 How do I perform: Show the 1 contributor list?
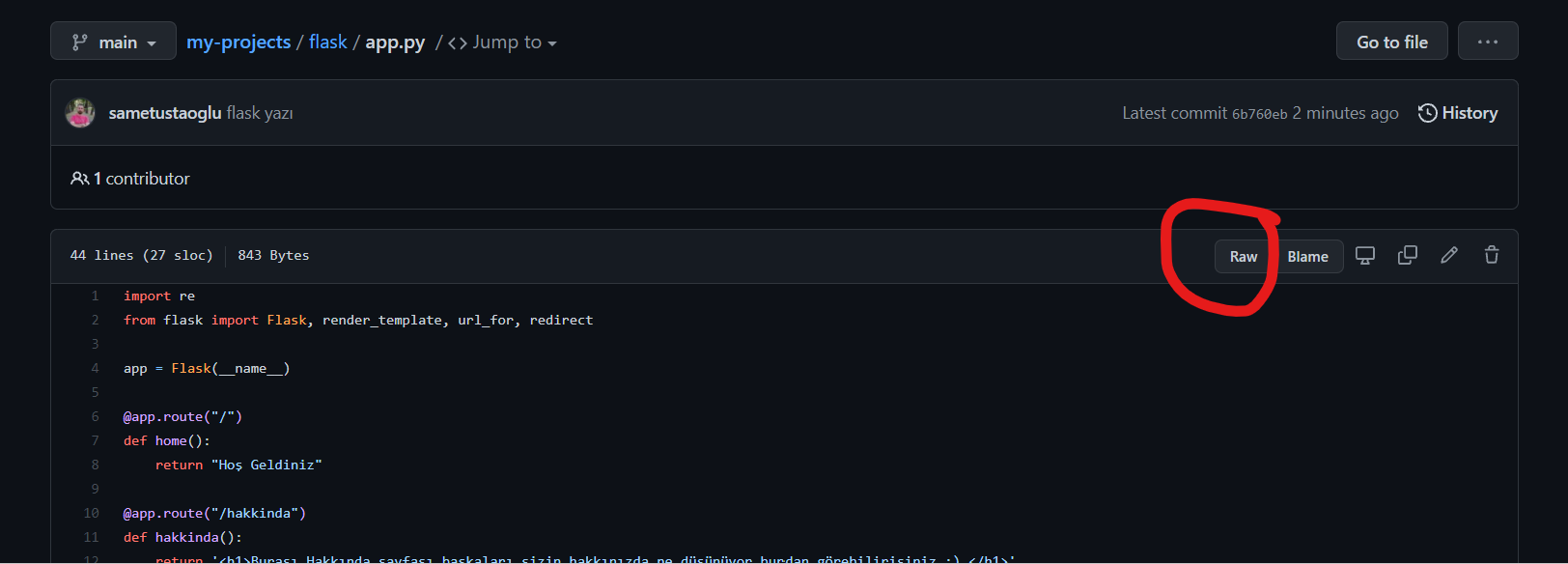pos(130,179)
